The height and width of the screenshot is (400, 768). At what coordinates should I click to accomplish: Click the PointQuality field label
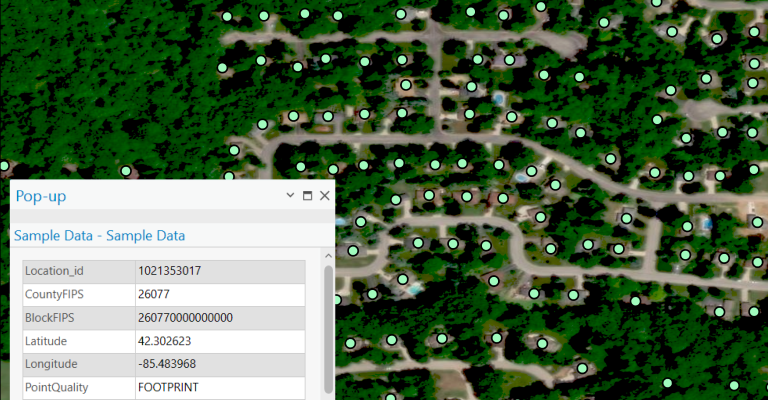pyautogui.click(x=78, y=387)
